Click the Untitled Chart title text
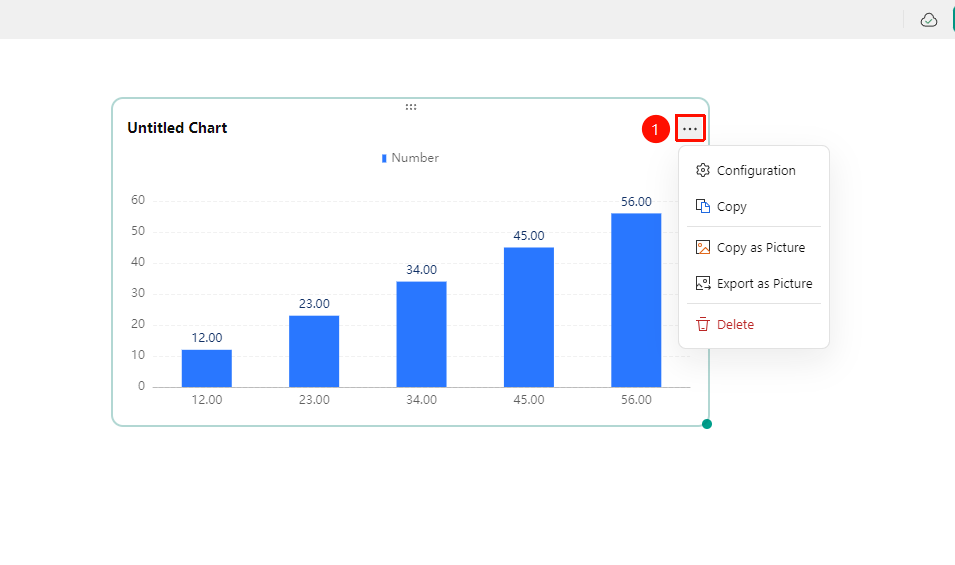 (x=177, y=128)
